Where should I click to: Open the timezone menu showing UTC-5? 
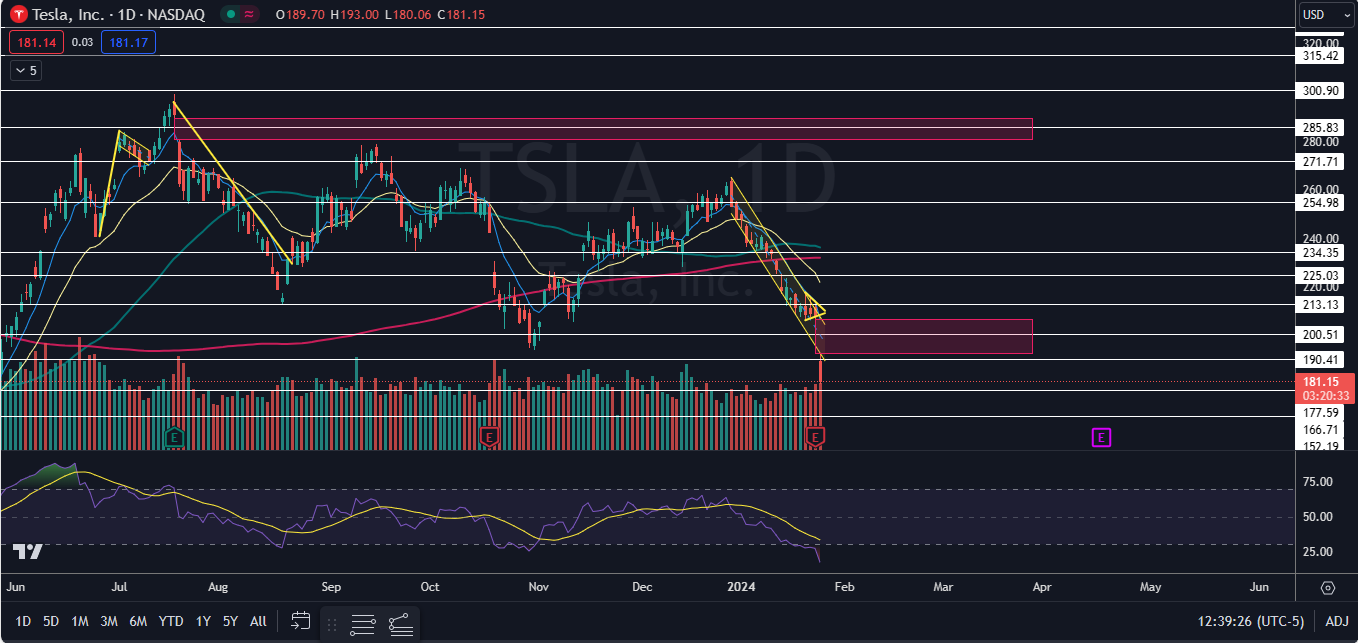[1251, 621]
